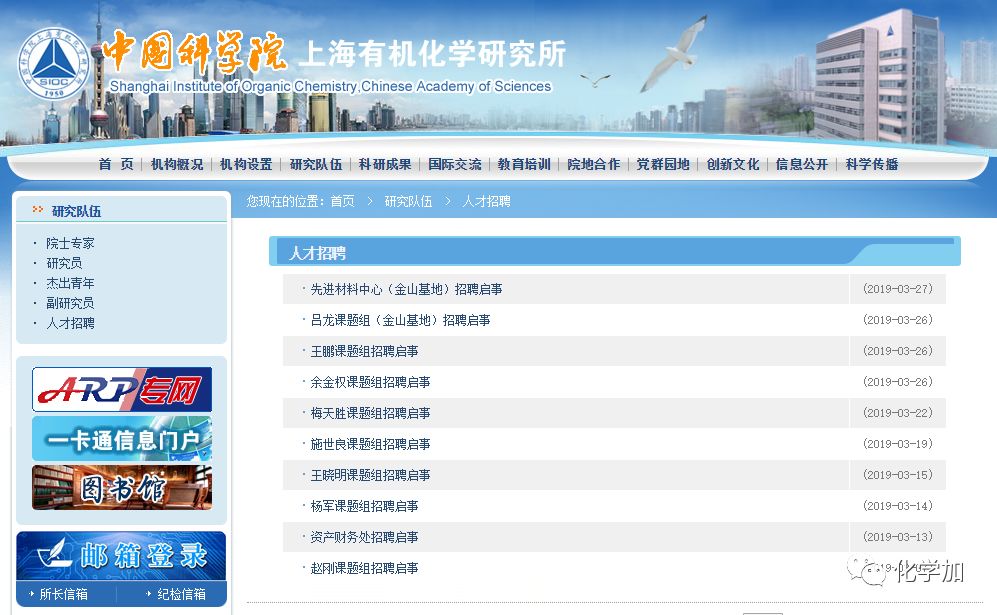Select 科研成果 in the top menu
This screenshot has height=615, width=997.
385,164
